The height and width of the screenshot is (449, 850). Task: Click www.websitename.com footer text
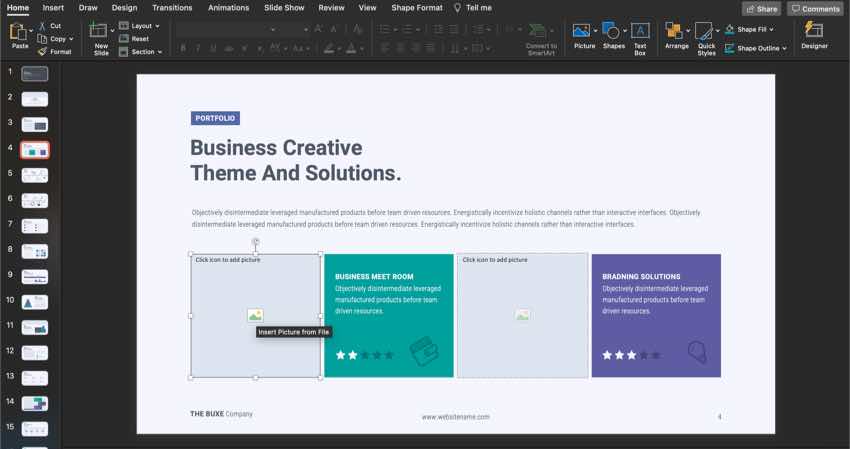click(x=455, y=417)
